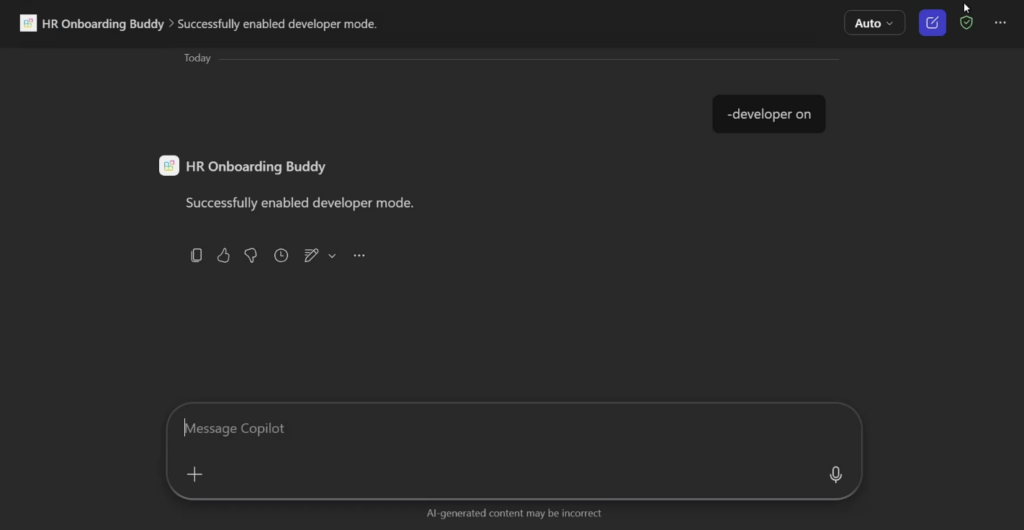Click the microphone icon

tap(836, 474)
